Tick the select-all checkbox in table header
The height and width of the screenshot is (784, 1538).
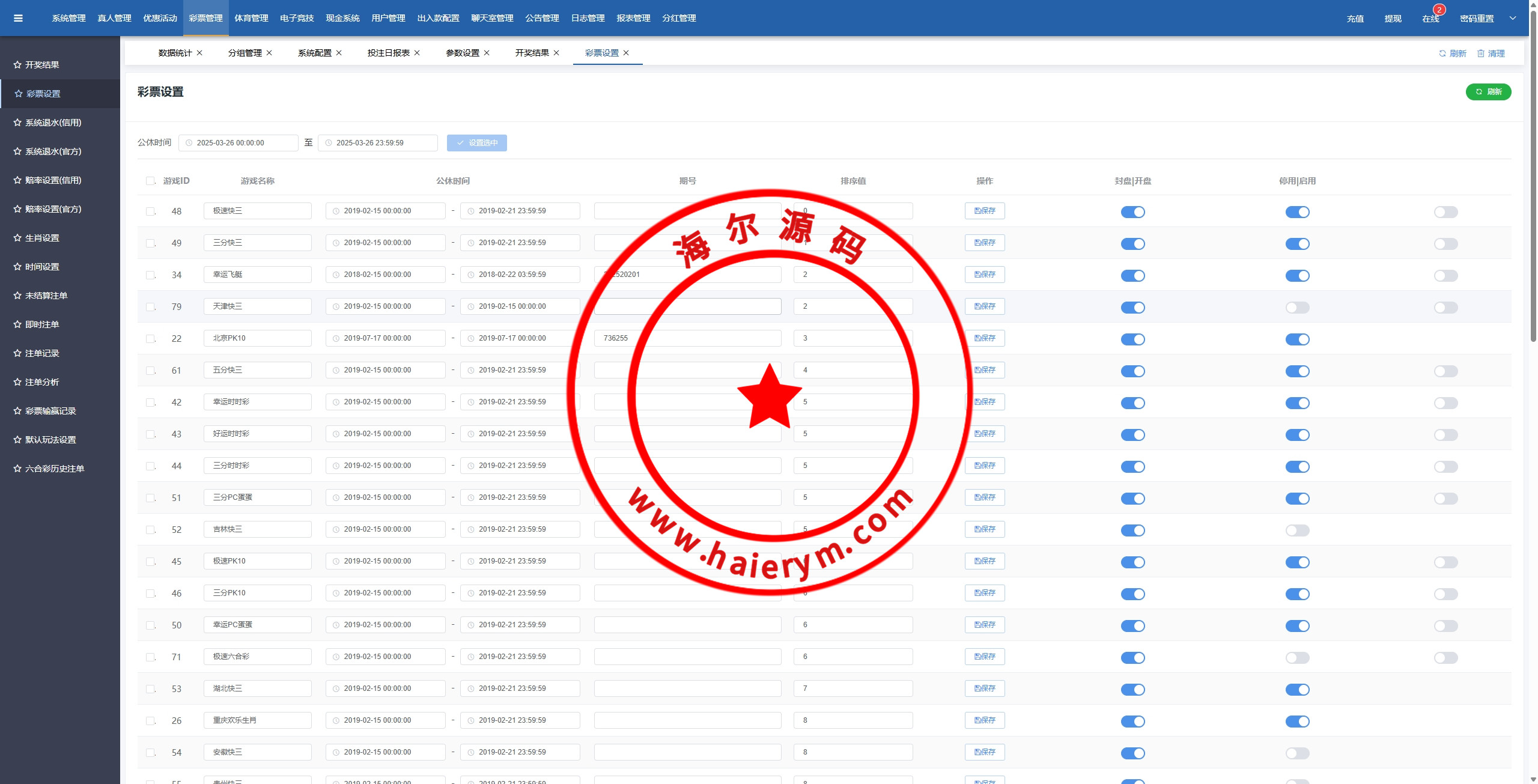[150, 181]
